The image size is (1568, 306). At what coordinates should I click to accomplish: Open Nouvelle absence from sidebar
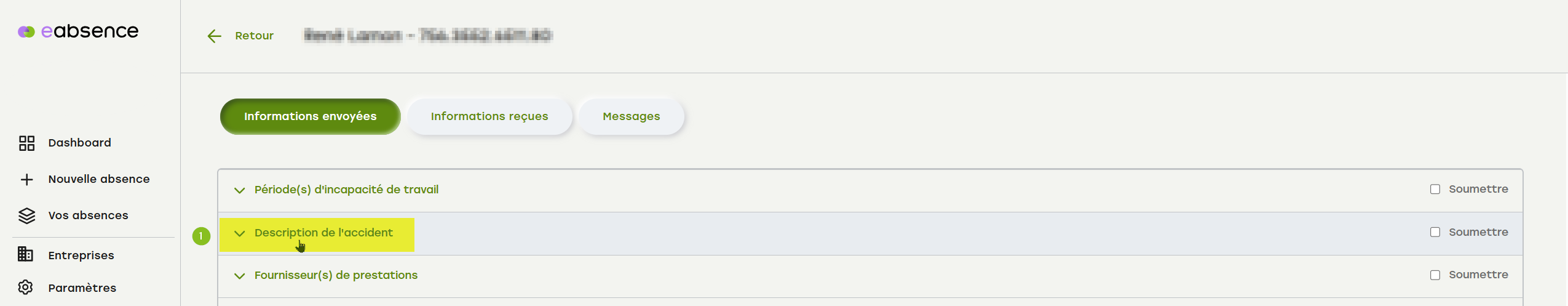click(x=98, y=179)
